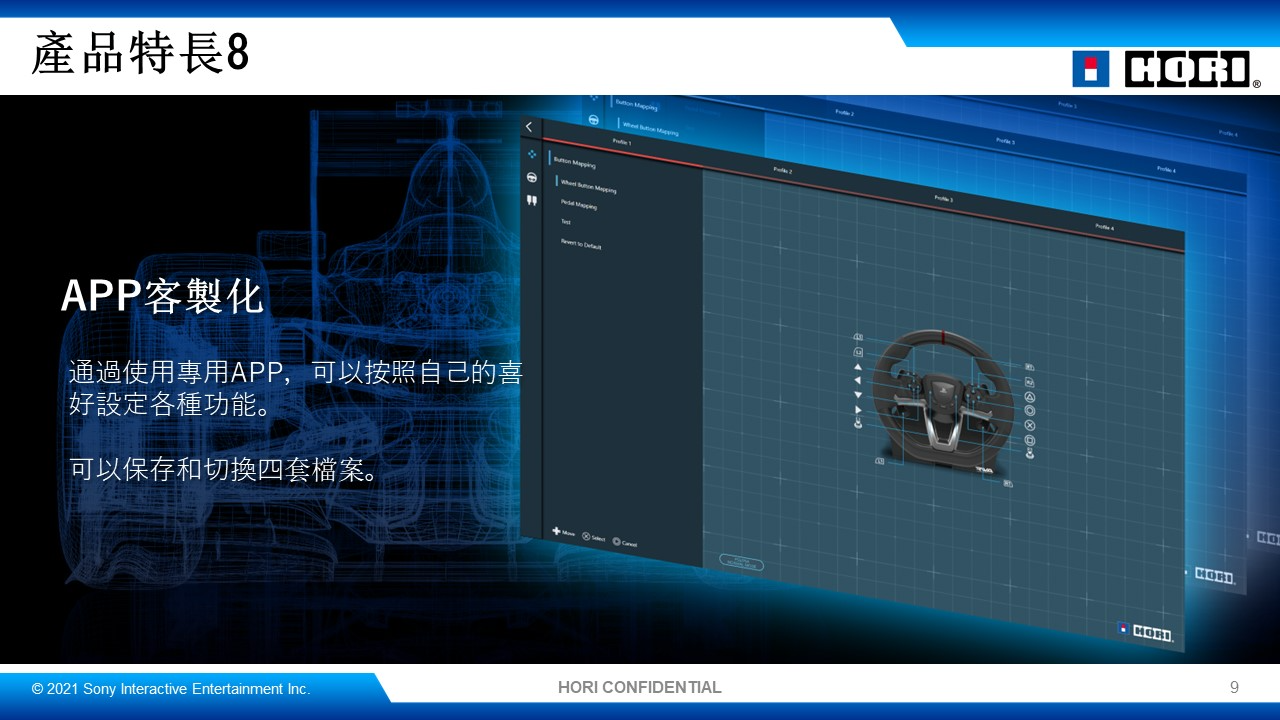Choose Revert to Default
Image resolution: width=1280 pixels, height=720 pixels.
pyautogui.click(x=581, y=244)
